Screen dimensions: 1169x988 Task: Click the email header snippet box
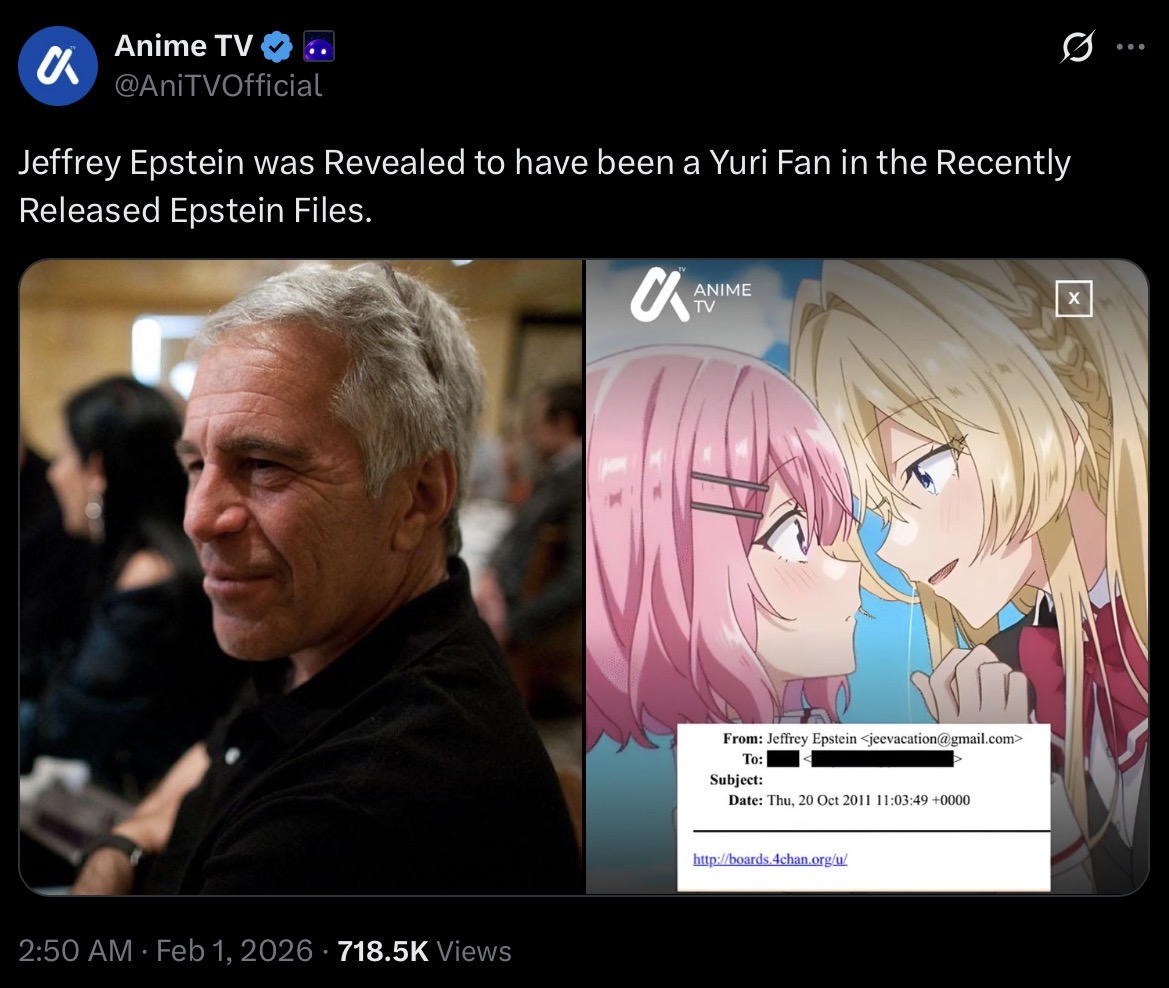pyautogui.click(x=863, y=807)
